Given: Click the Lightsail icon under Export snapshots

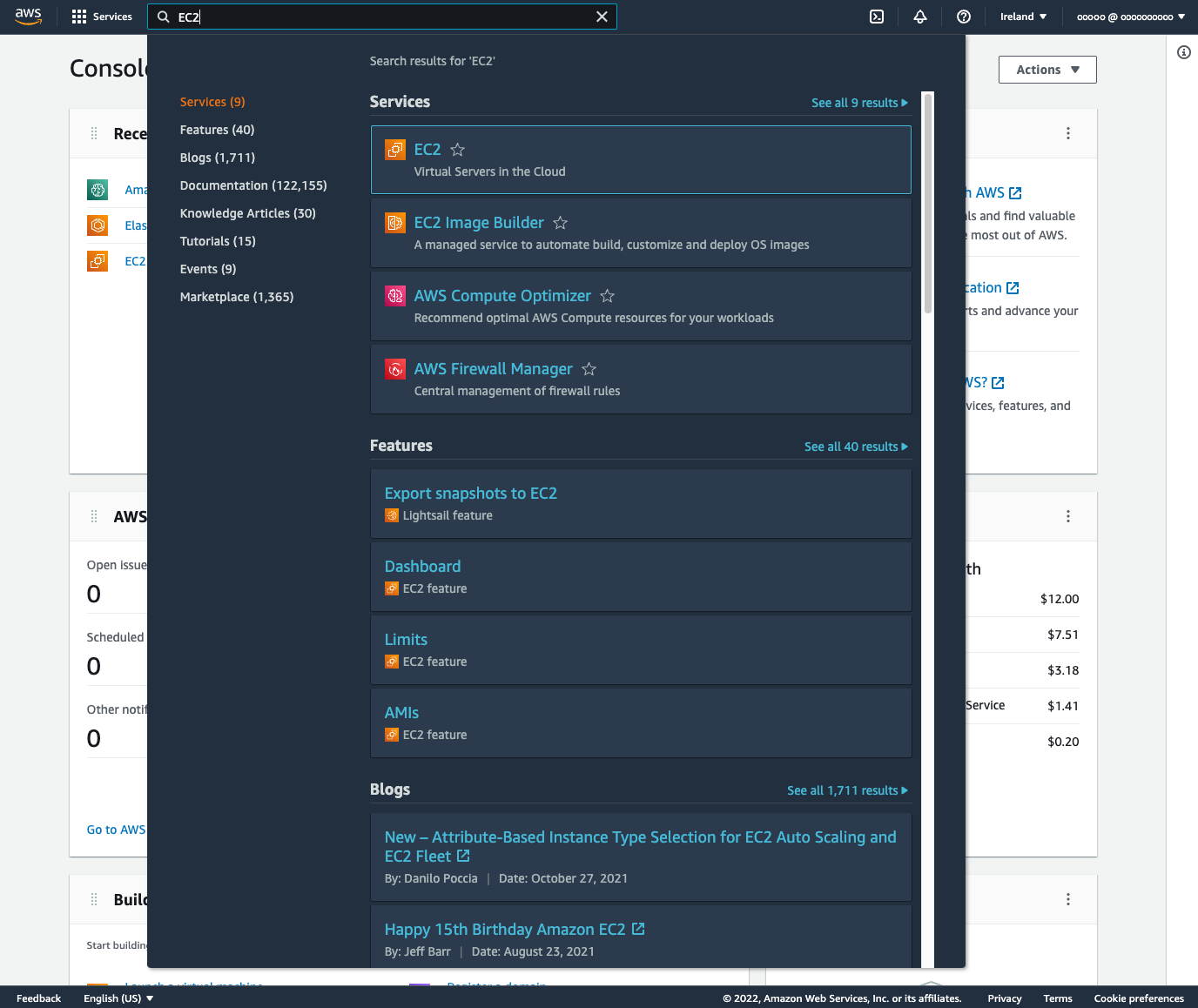Looking at the screenshot, I should coord(391,515).
